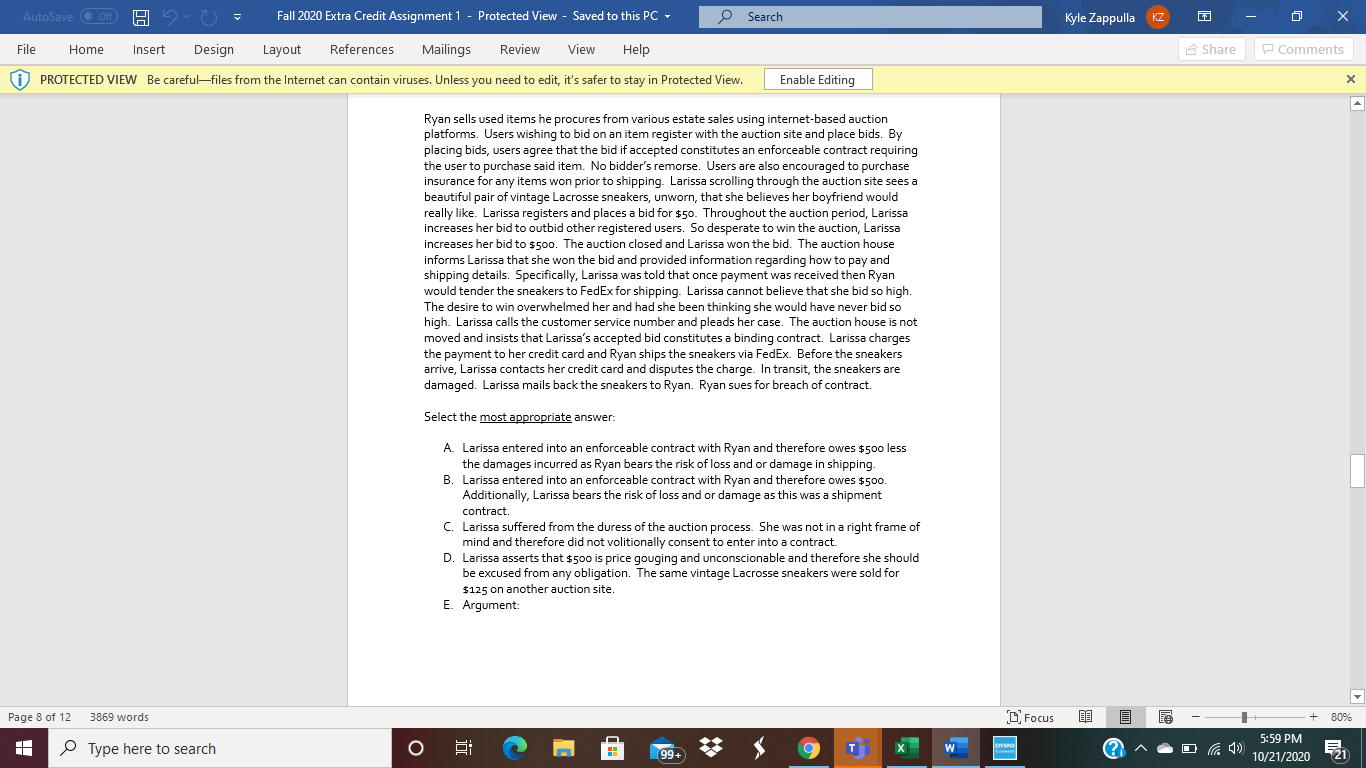The width and height of the screenshot is (1366, 768).
Task: Open File Explorer from taskbar
Action: point(563,748)
